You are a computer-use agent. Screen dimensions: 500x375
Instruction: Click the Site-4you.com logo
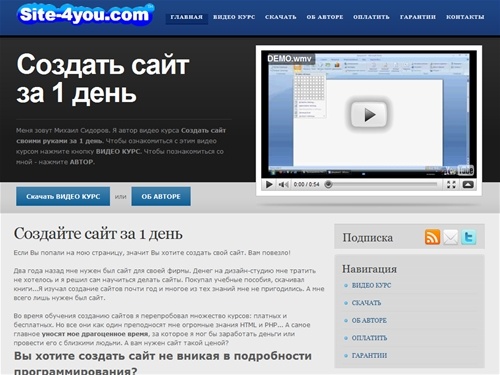coord(84,15)
